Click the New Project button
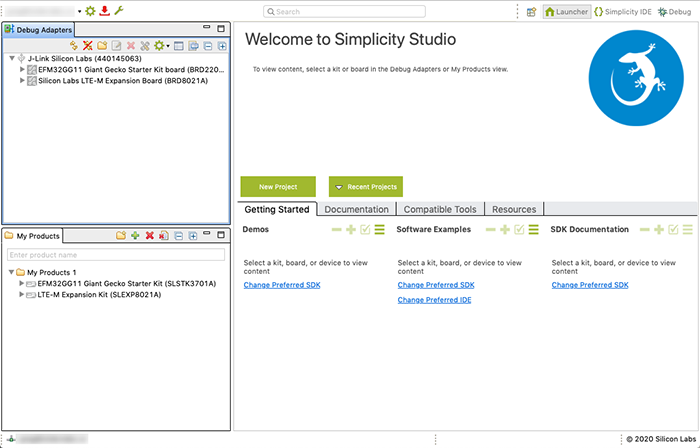 pyautogui.click(x=278, y=187)
